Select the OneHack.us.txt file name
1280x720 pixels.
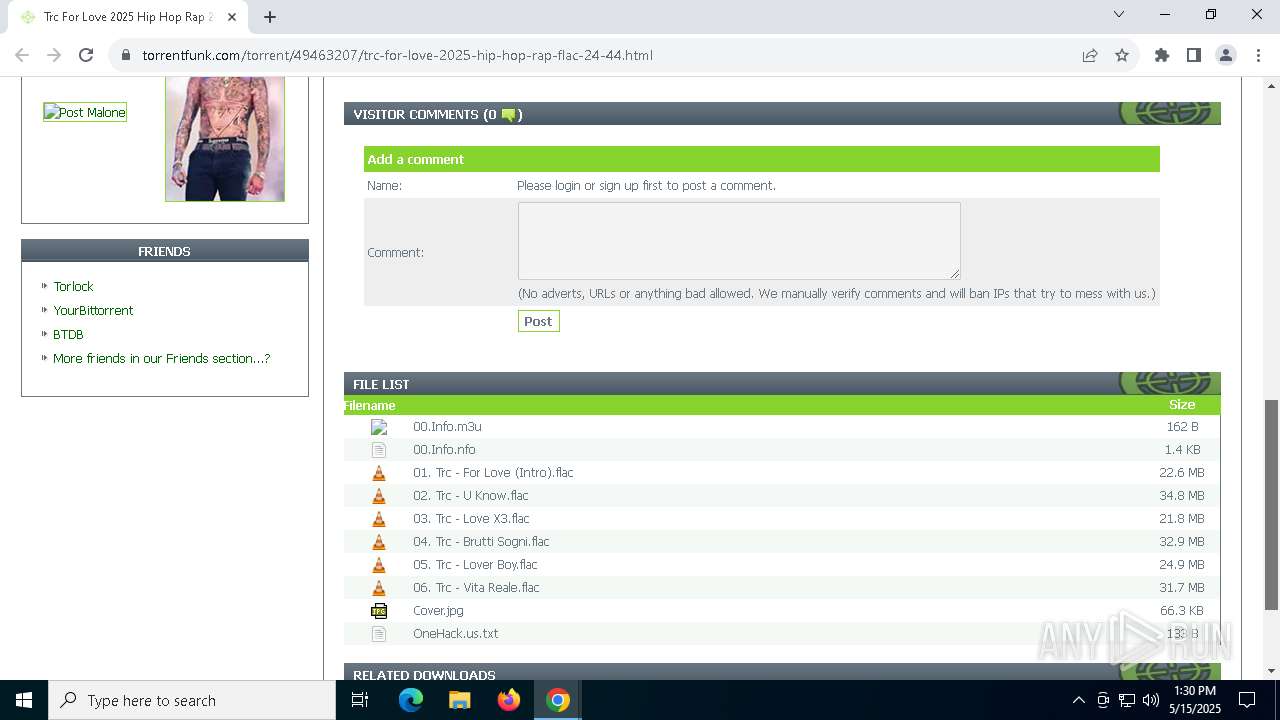point(455,633)
